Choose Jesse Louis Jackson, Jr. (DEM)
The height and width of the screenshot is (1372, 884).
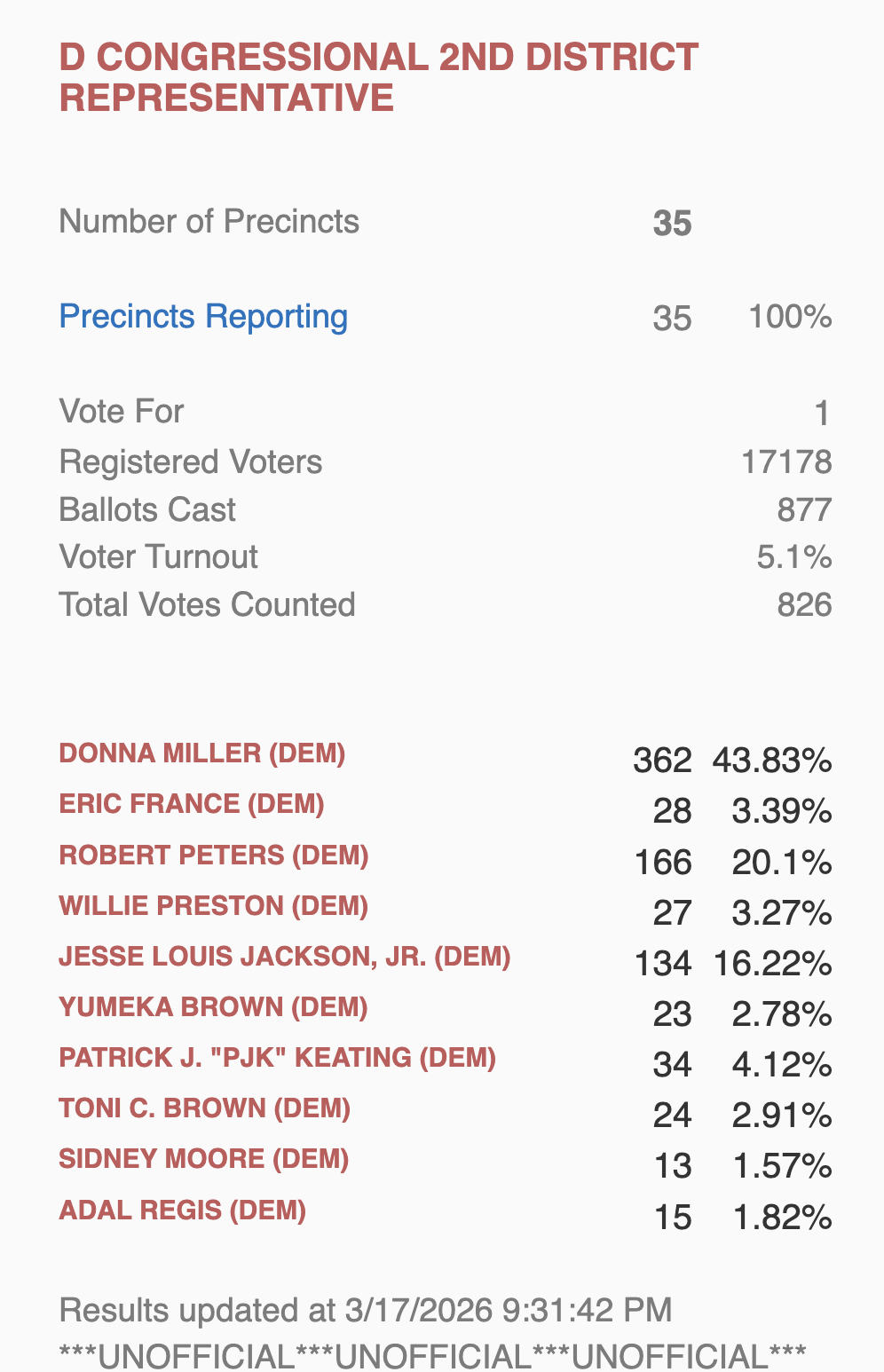point(285,957)
